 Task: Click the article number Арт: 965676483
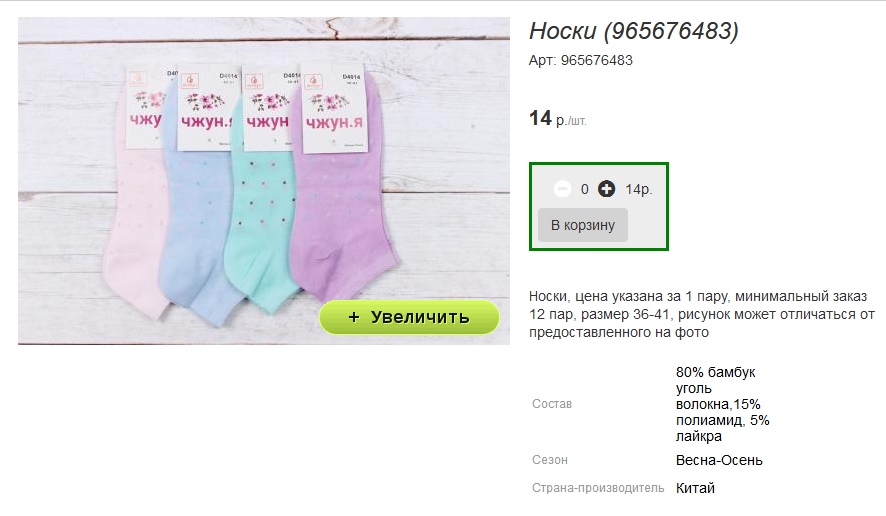coord(580,60)
